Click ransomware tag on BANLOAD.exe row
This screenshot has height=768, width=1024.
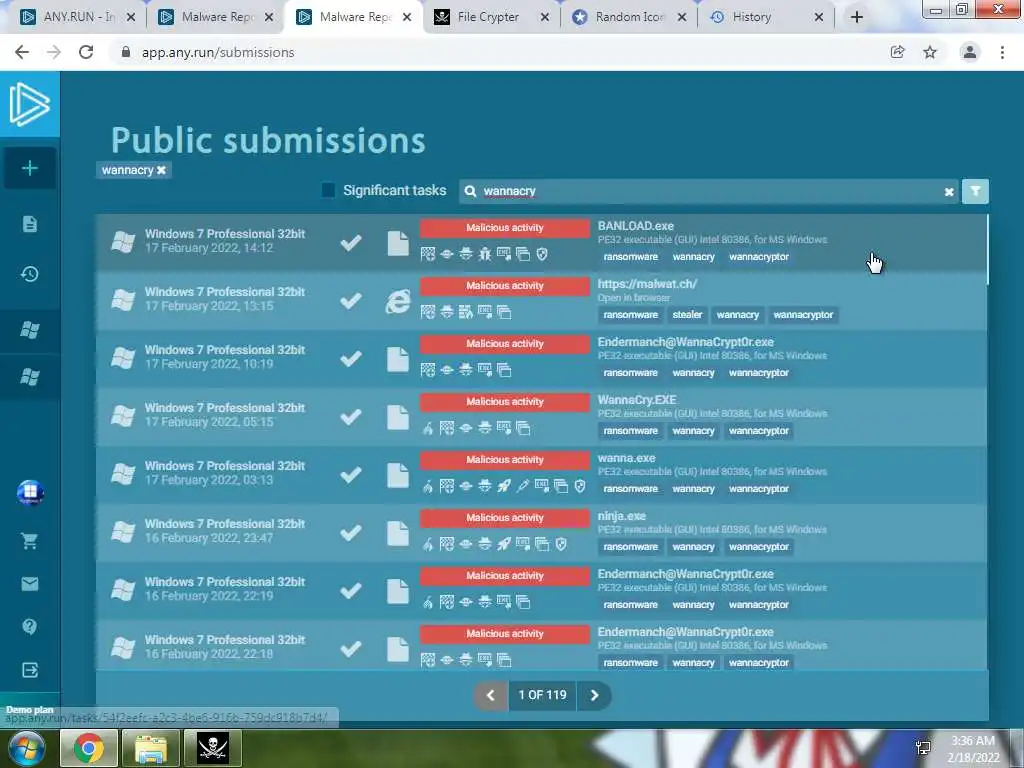[x=630, y=257]
